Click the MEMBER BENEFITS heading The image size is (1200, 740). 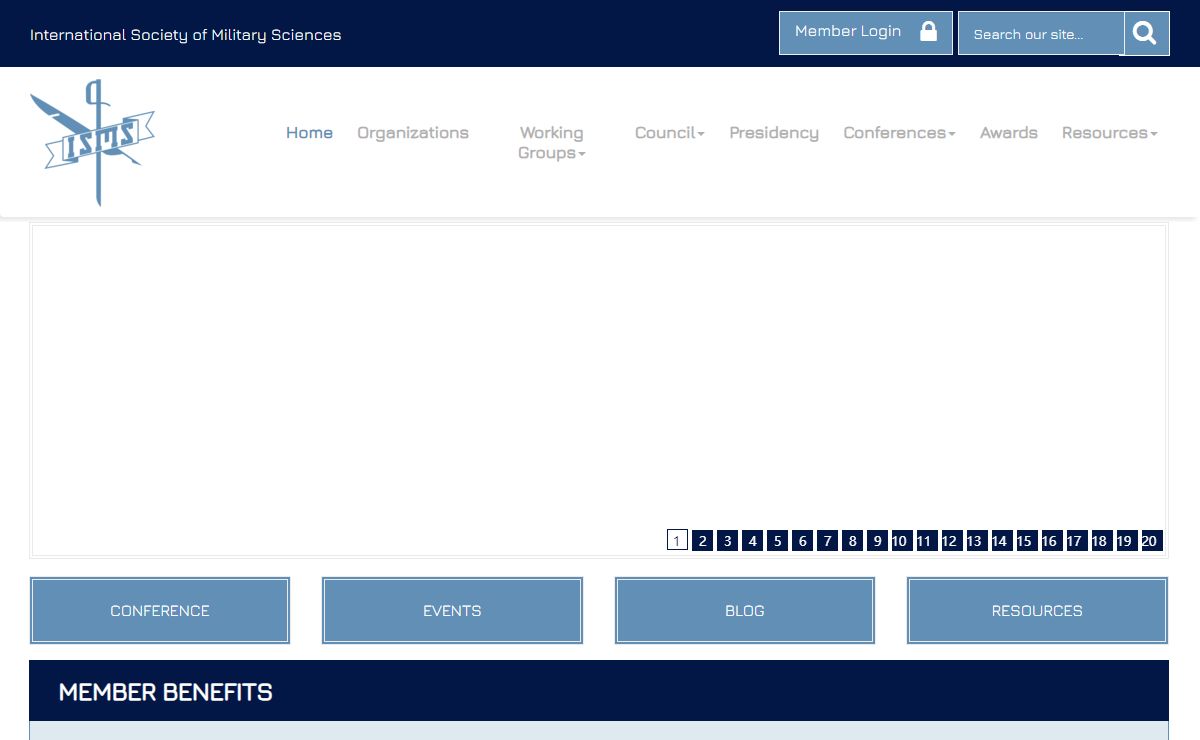pos(166,692)
